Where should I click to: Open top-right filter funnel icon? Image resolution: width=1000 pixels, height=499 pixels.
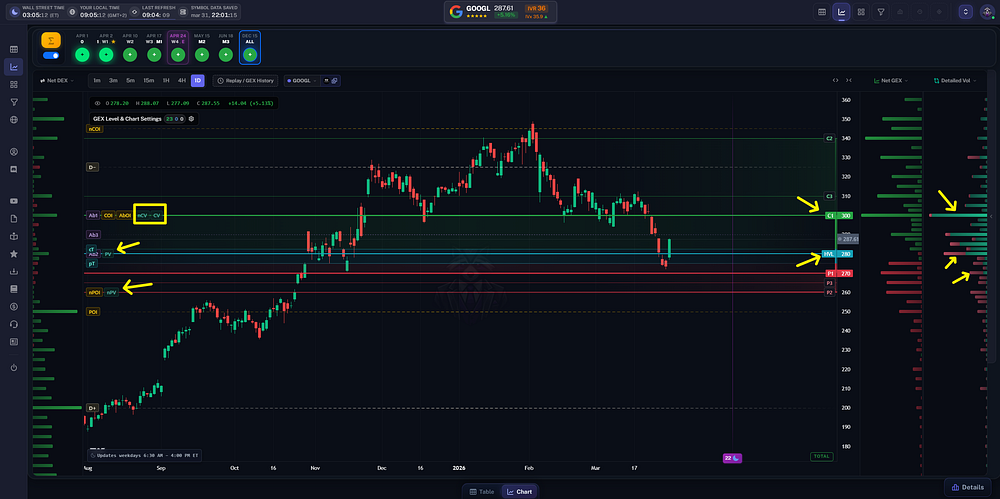point(881,11)
